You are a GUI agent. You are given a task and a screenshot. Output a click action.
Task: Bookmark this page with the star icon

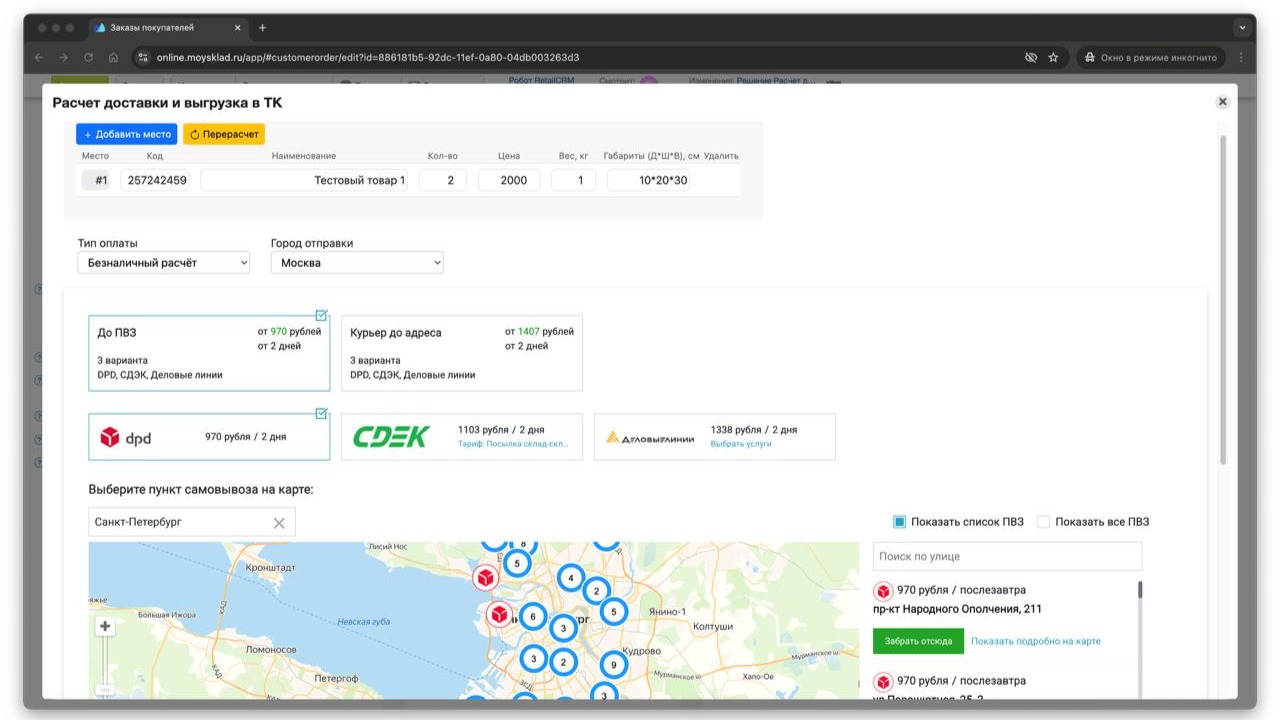[x=1053, y=58]
